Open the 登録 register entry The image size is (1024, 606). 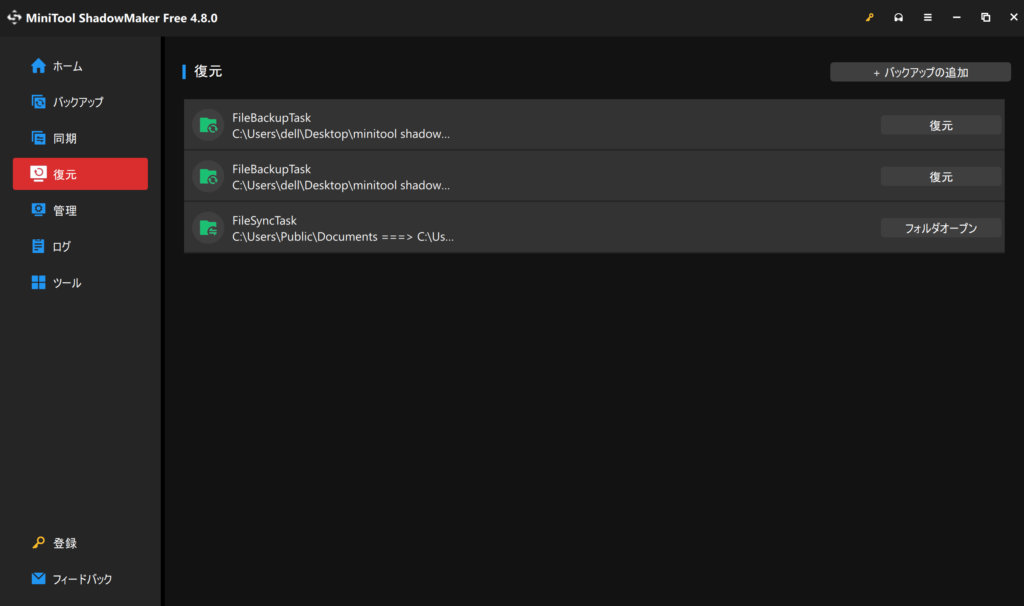tap(64, 543)
